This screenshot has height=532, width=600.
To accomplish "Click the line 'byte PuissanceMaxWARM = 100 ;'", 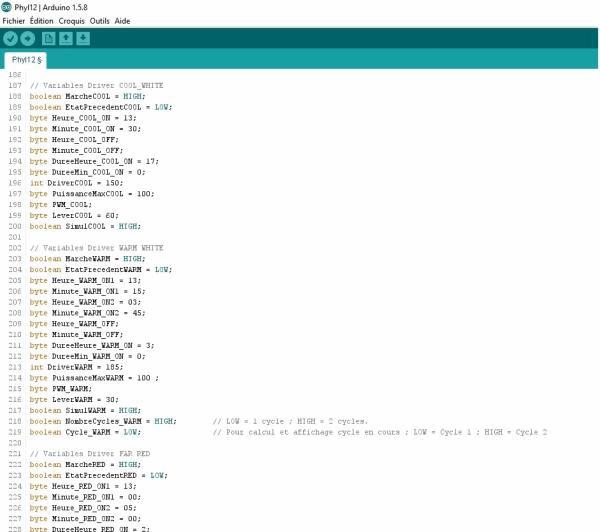I will pos(94,378).
